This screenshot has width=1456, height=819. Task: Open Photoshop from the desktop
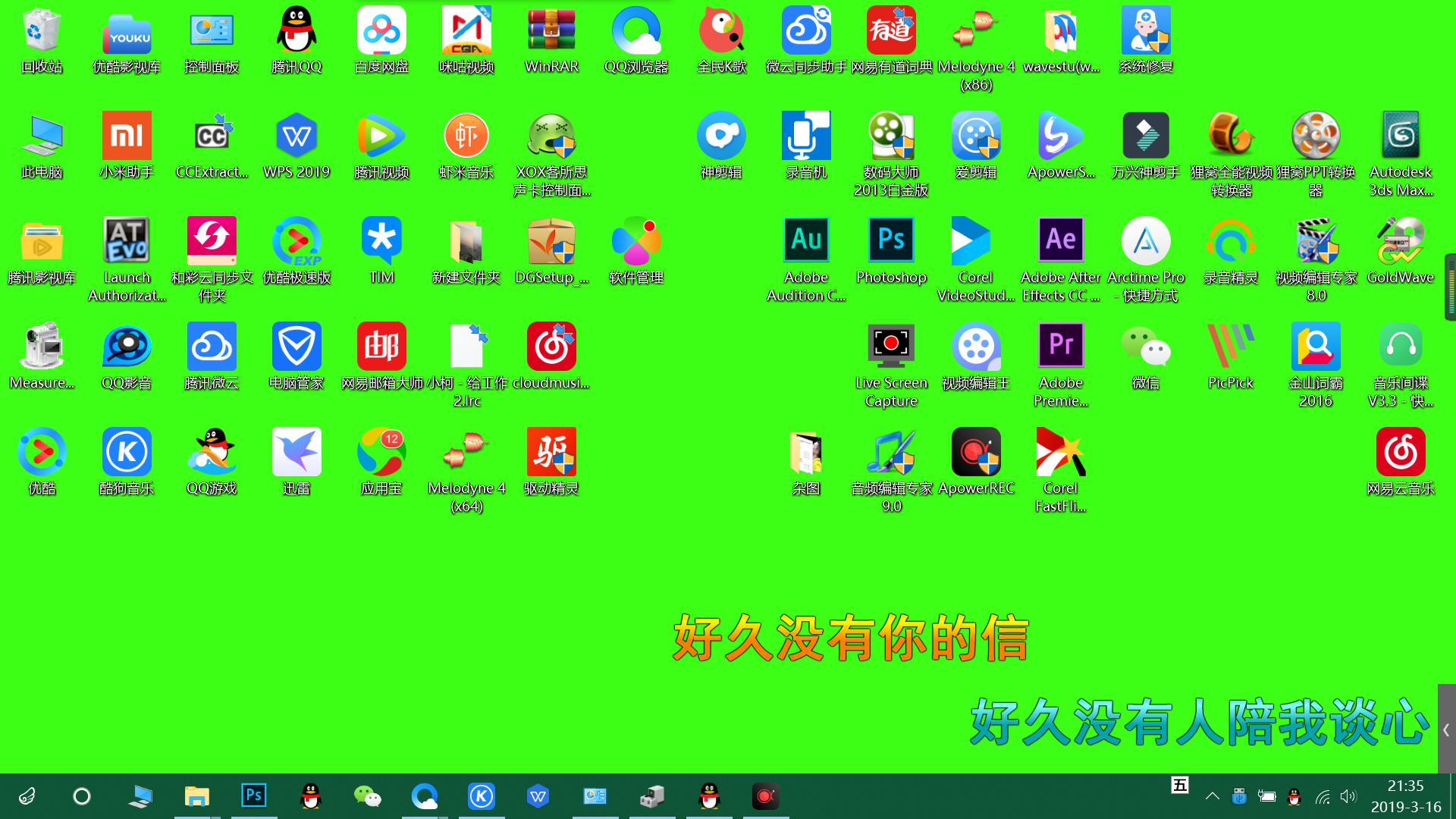pos(891,239)
